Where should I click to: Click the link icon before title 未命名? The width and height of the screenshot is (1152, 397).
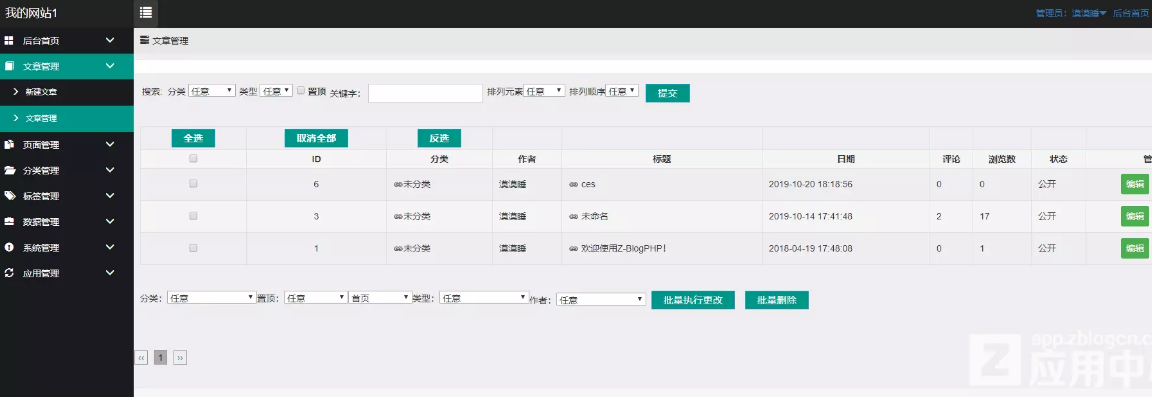click(573, 217)
